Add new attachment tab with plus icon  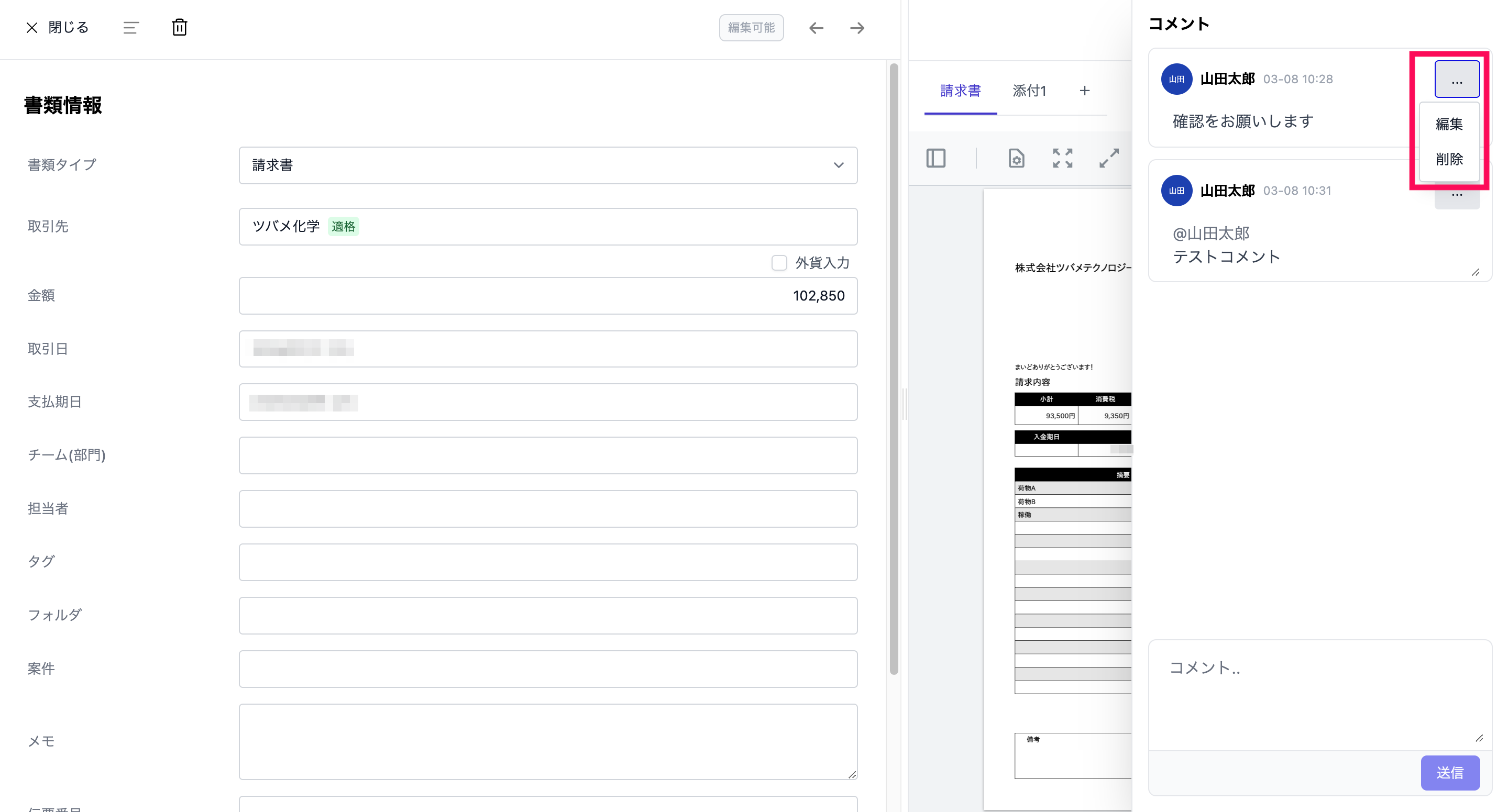point(1084,91)
